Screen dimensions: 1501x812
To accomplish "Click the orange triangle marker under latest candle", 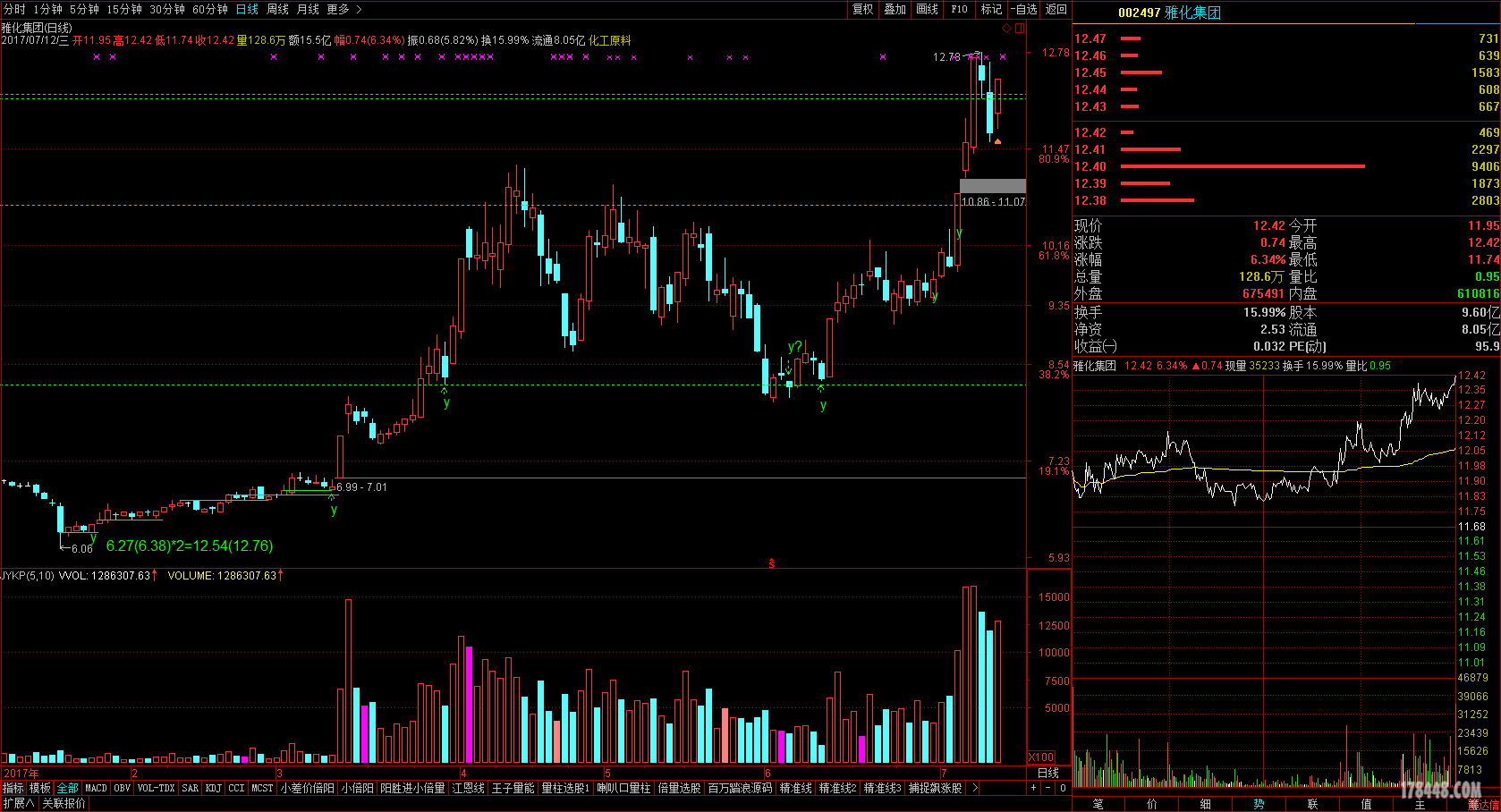I will click(x=997, y=141).
